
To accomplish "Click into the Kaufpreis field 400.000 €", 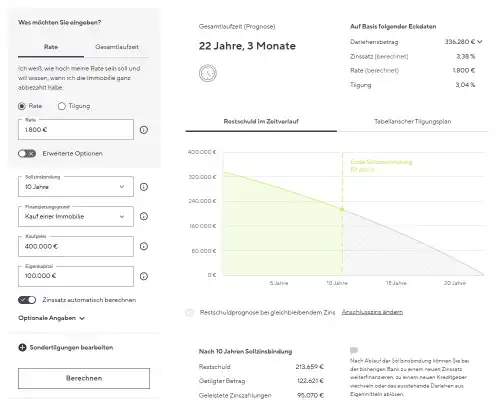I will (x=76, y=246).
